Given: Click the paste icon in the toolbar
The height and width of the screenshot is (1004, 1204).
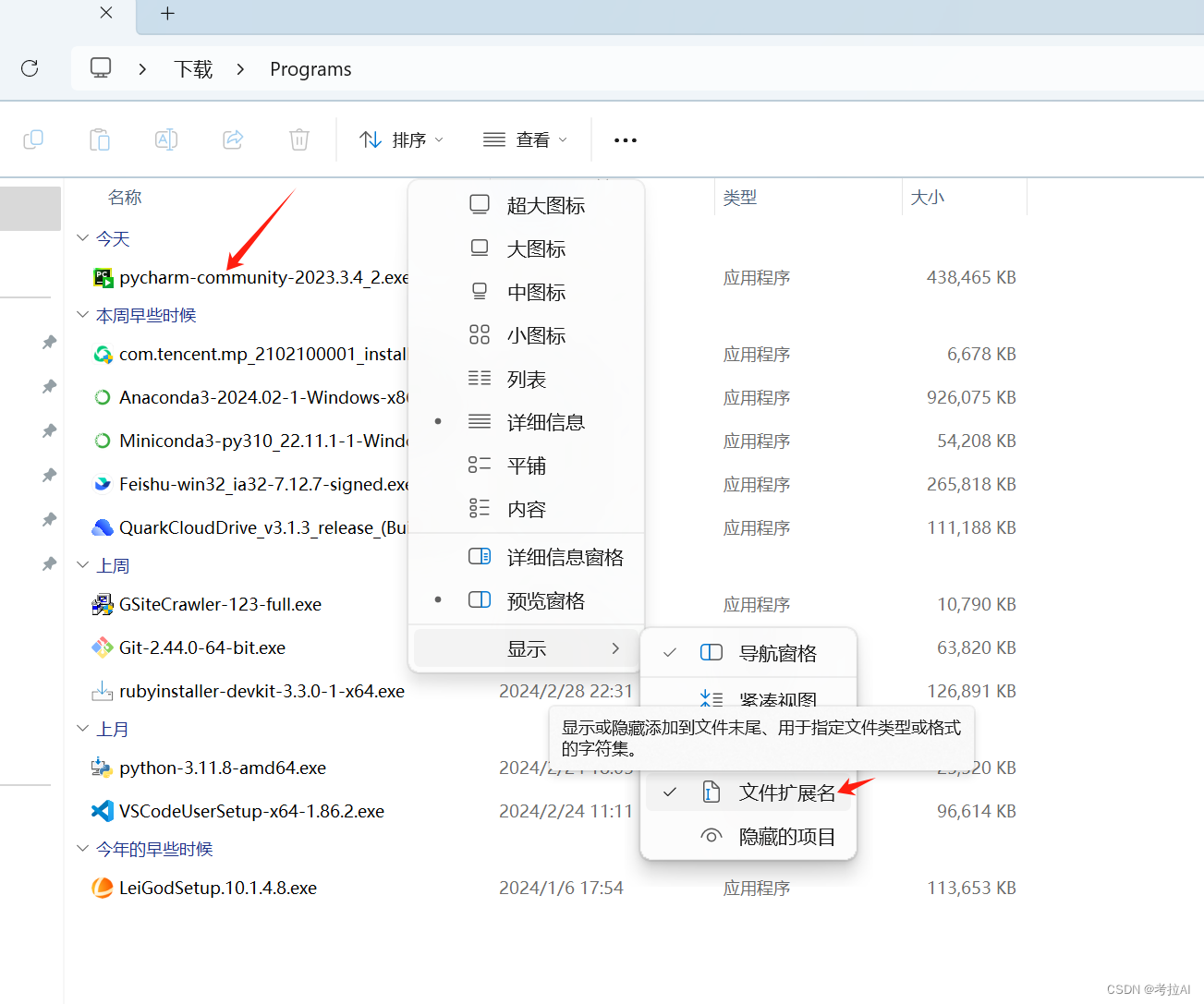Looking at the screenshot, I should (100, 139).
